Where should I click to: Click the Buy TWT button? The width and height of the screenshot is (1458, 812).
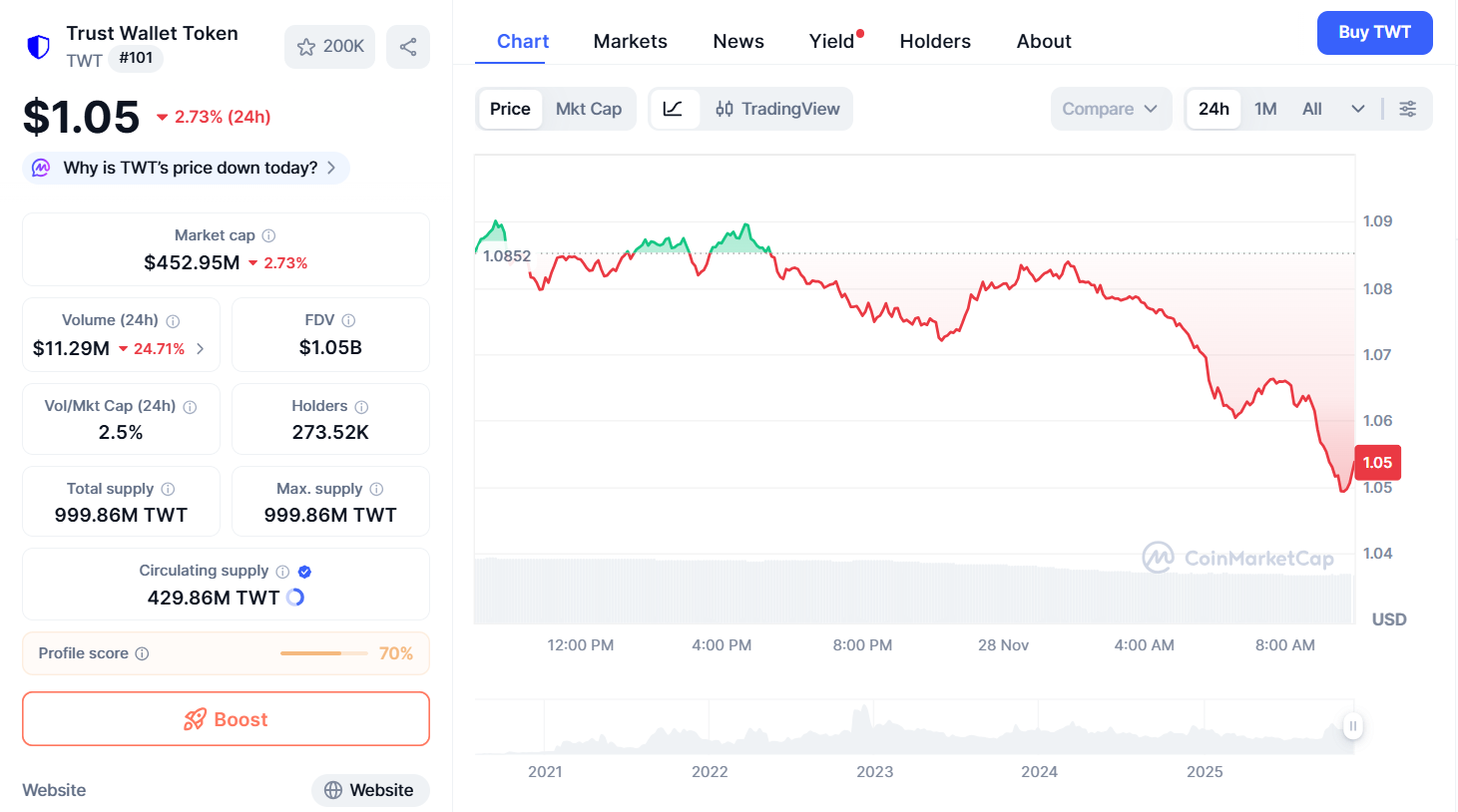pyautogui.click(x=1374, y=32)
